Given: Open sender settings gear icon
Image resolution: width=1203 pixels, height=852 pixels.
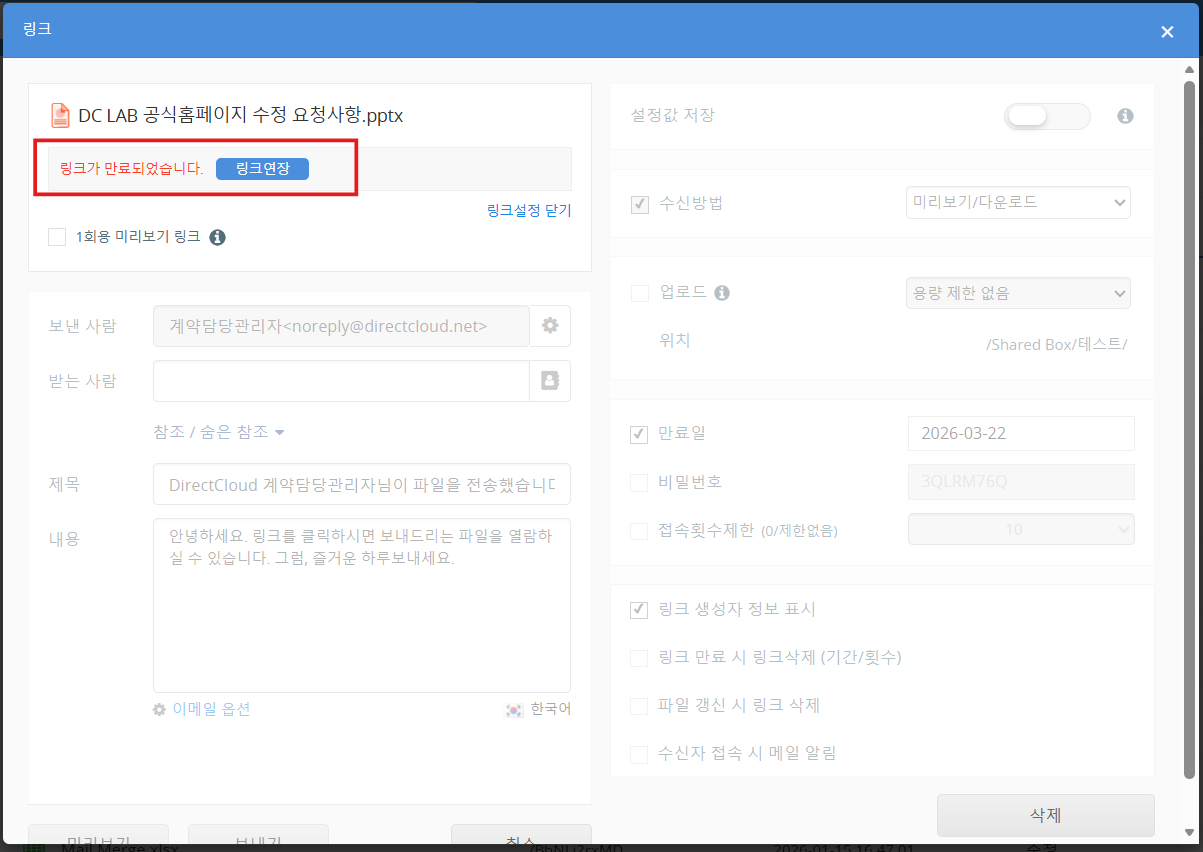Looking at the screenshot, I should [x=549, y=326].
